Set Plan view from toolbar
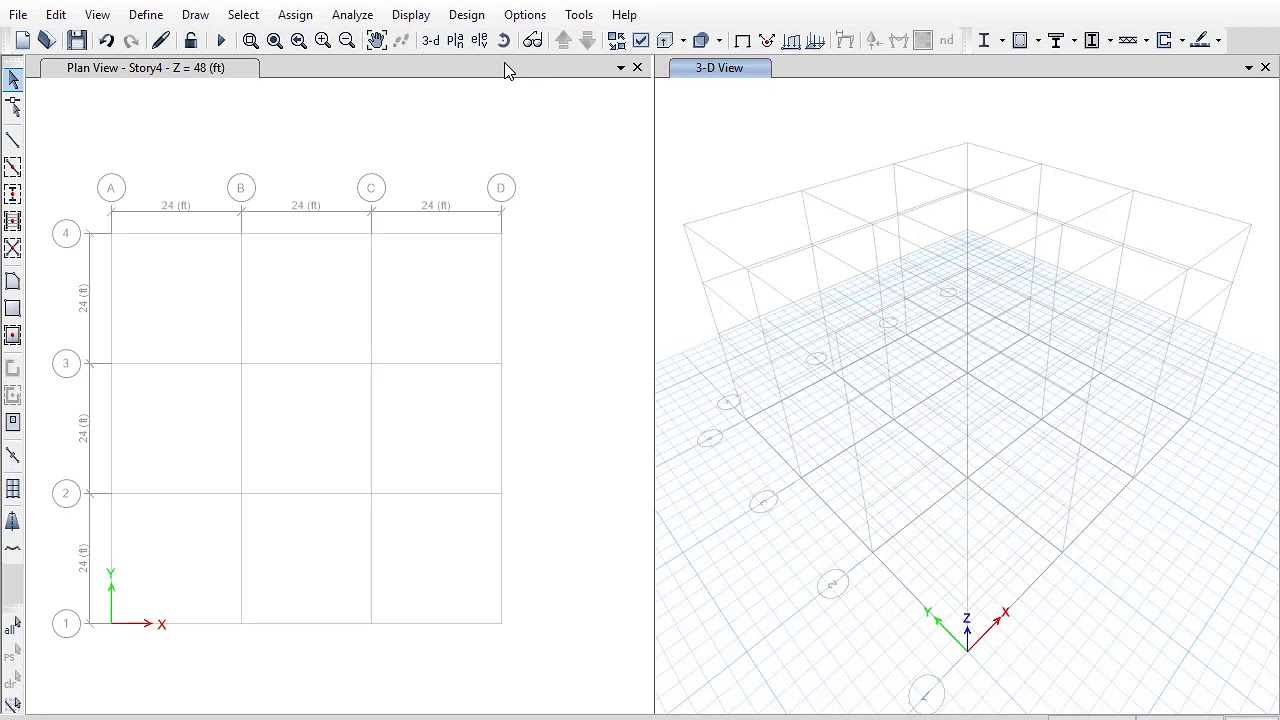Screen dimensions: 1280x720 [x=455, y=40]
